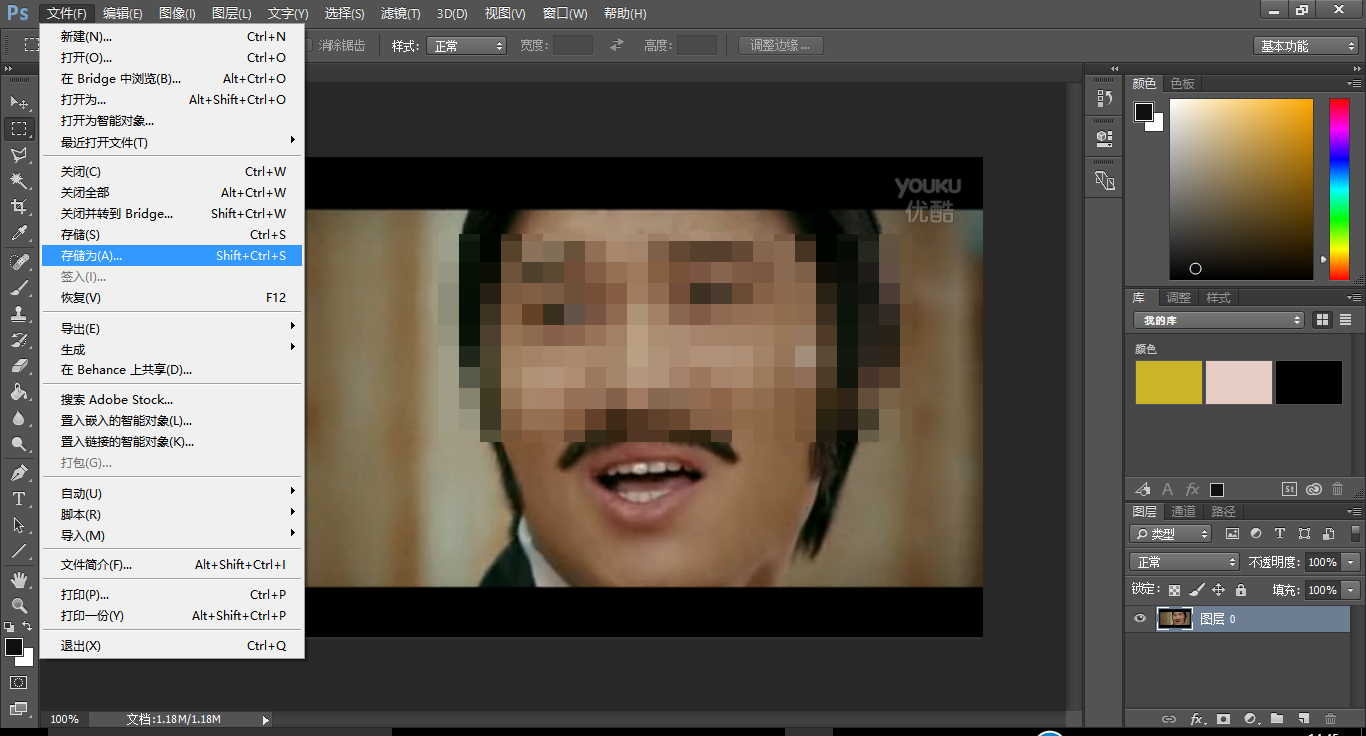Activate the Hand tool
1366x736 pixels.
[19, 580]
